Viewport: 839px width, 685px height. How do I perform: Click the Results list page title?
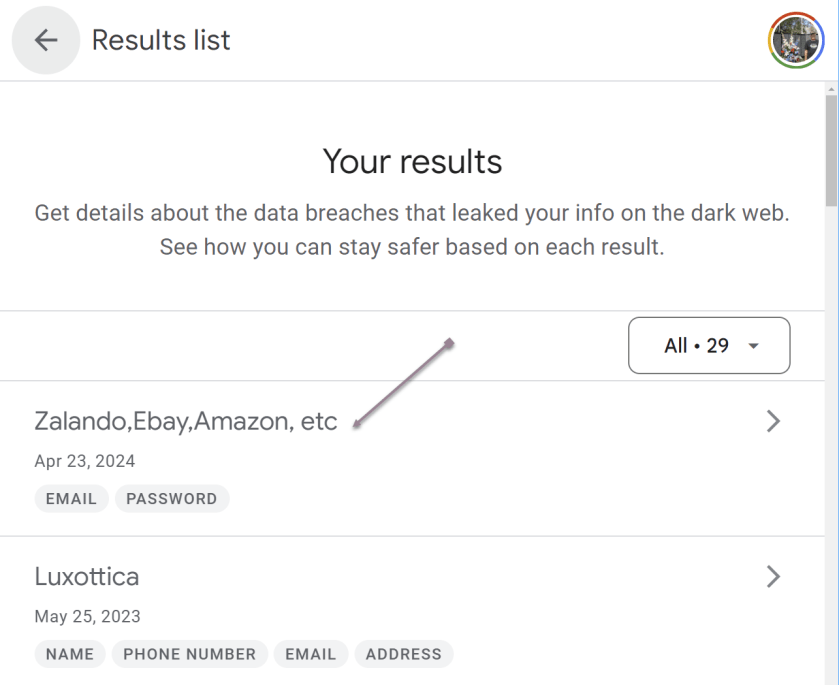click(x=161, y=40)
